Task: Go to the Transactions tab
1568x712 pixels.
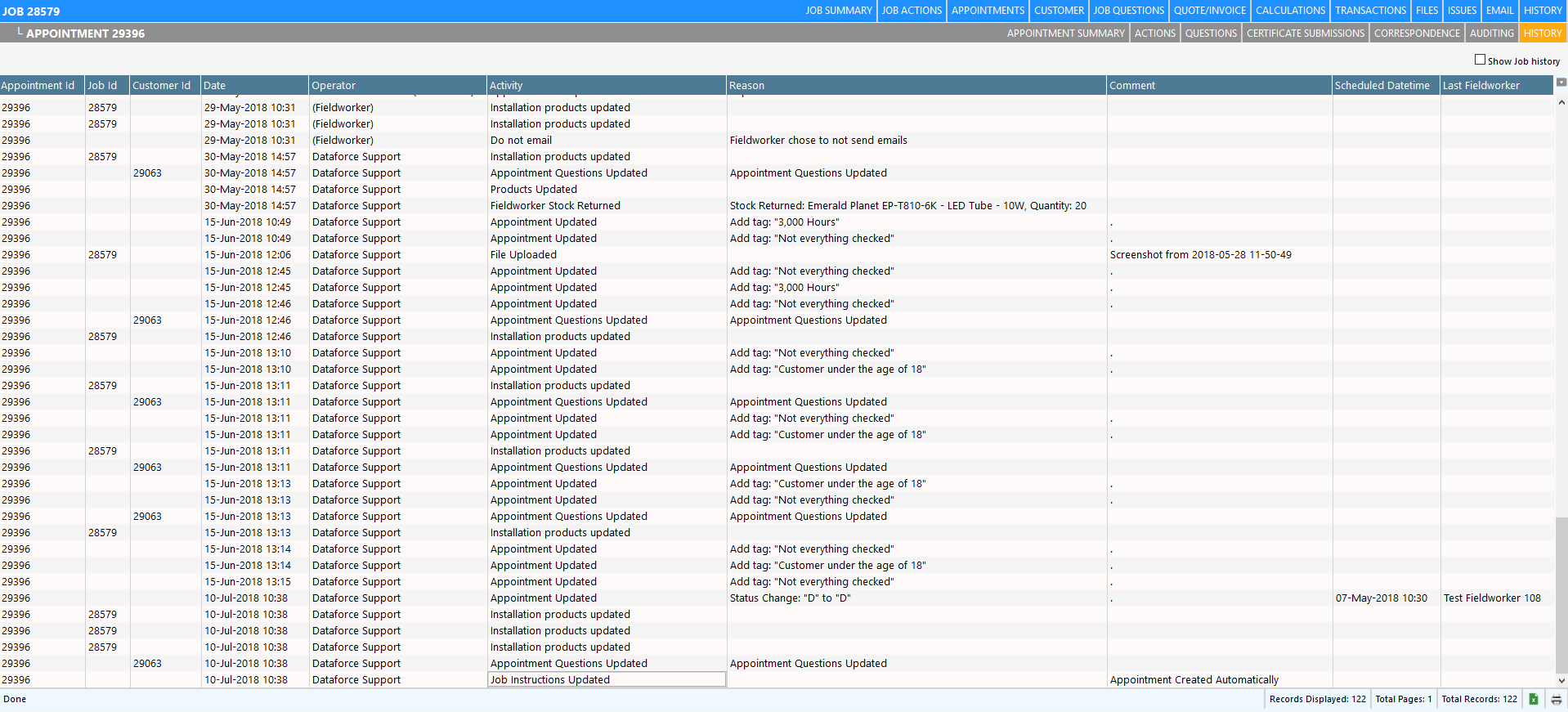Action: click(x=1370, y=11)
